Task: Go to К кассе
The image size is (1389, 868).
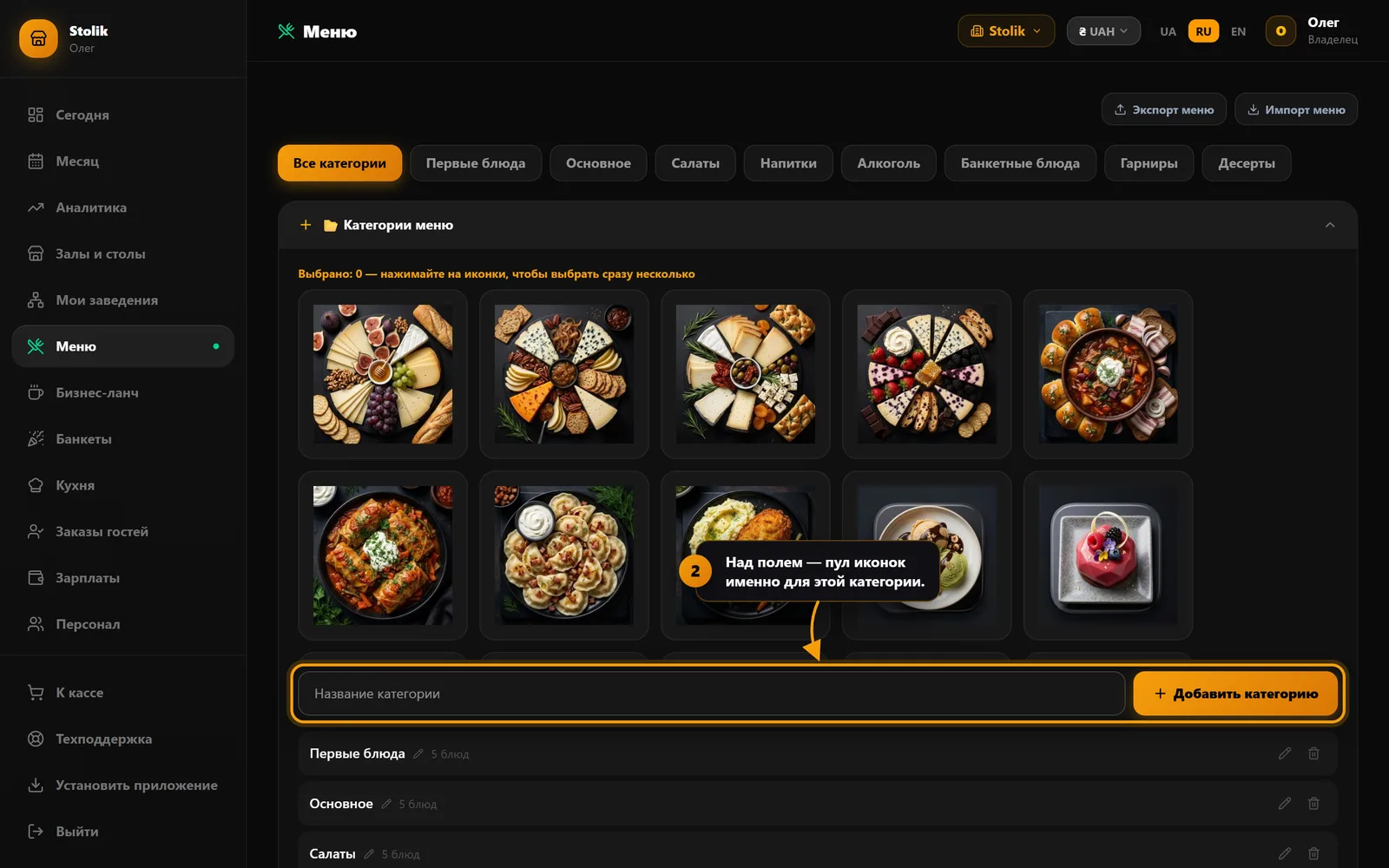Action: [122, 693]
